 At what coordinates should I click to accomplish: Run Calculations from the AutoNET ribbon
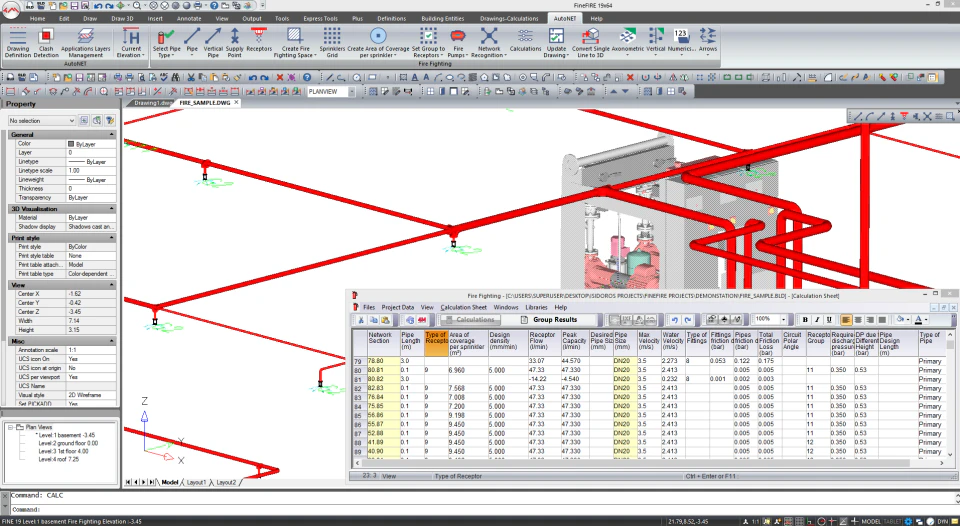pyautogui.click(x=525, y=40)
